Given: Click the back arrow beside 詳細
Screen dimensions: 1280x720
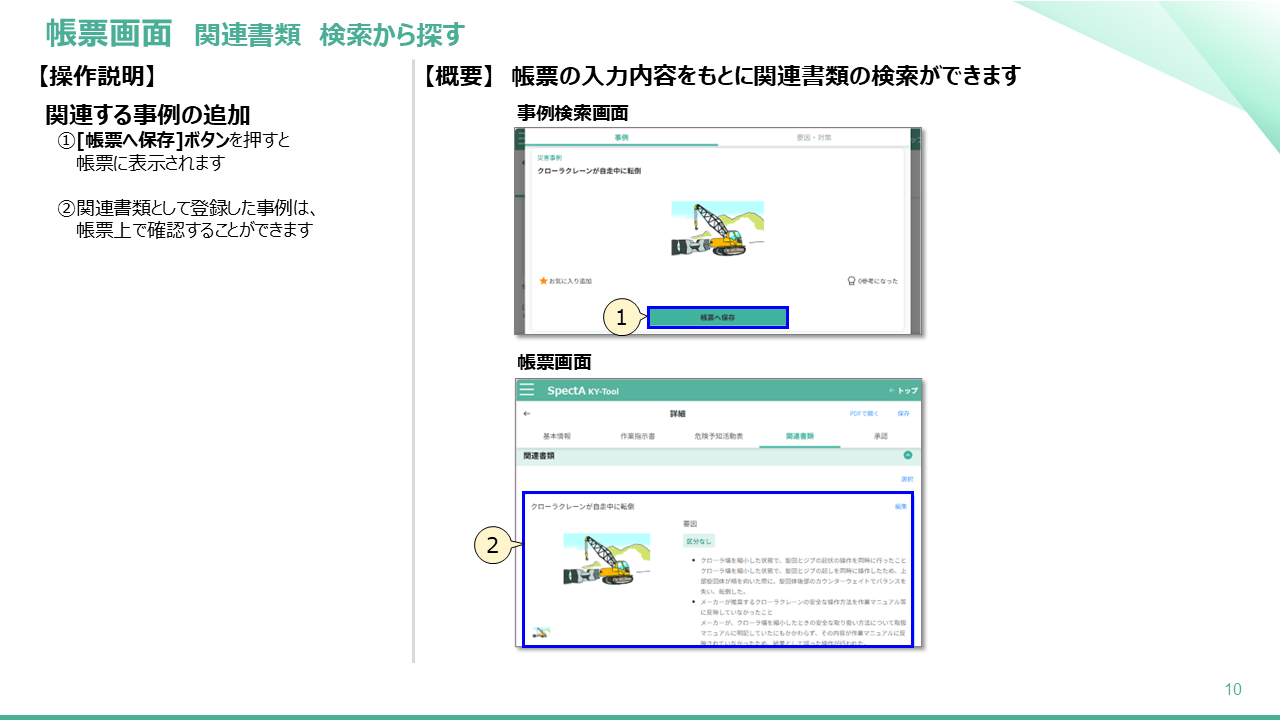Looking at the screenshot, I should point(527,413).
